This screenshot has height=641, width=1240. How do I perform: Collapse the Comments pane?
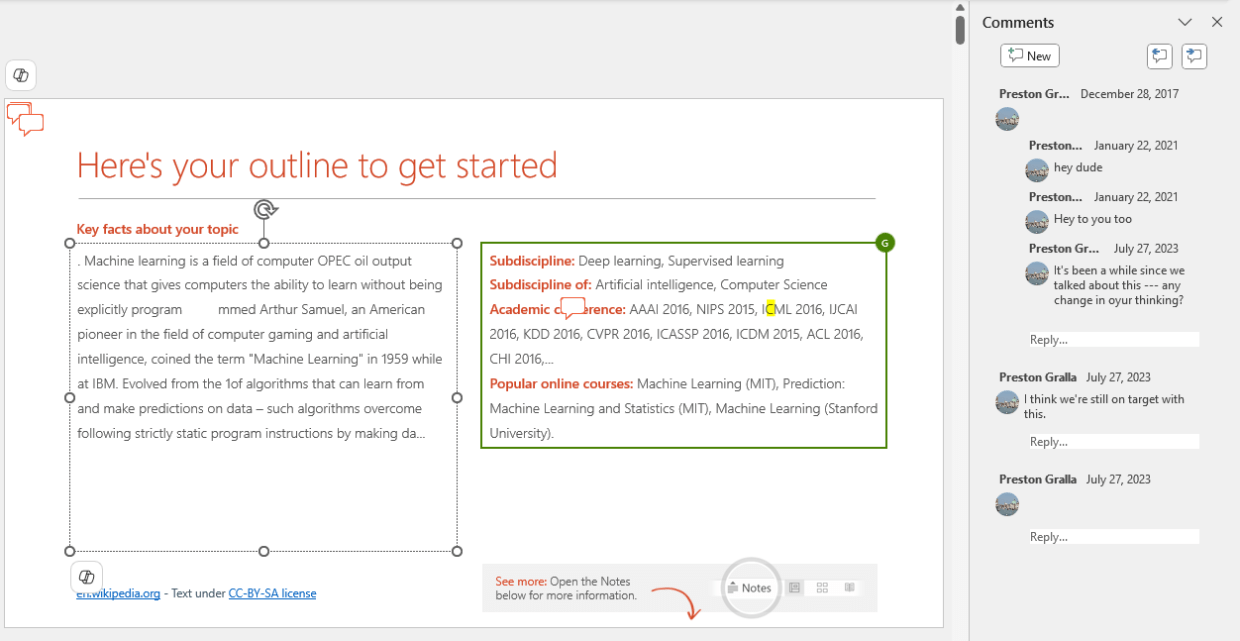pos(1185,21)
